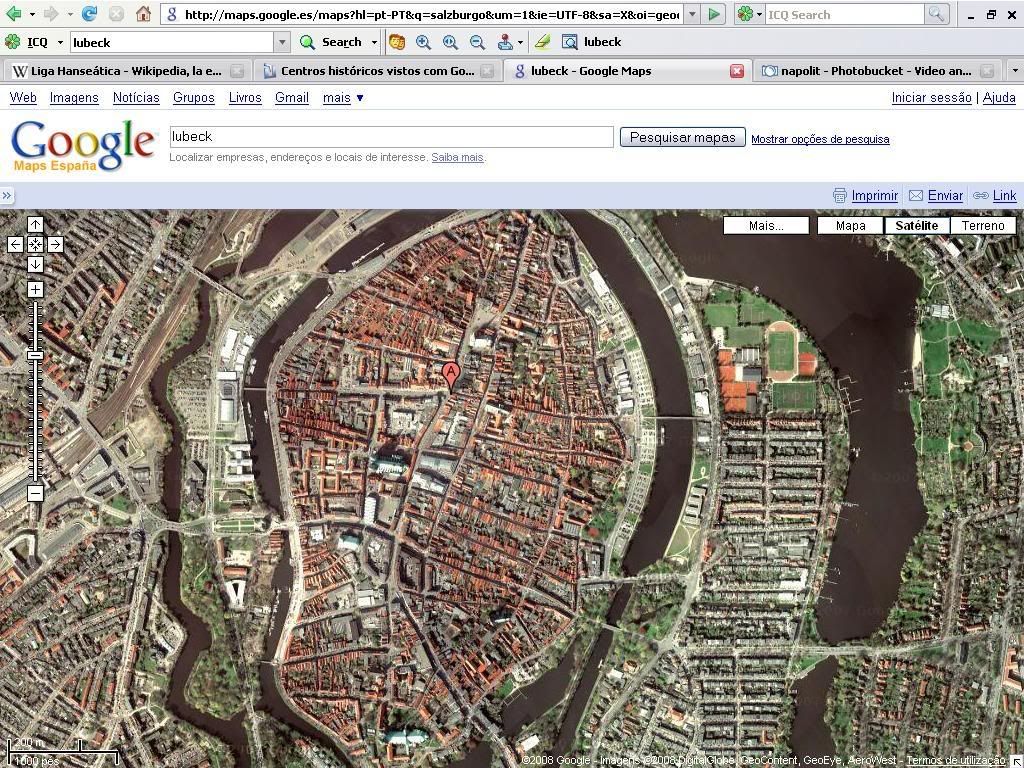1024x768 pixels.
Task: Click the Google Maps search input field
Action: coord(391,137)
